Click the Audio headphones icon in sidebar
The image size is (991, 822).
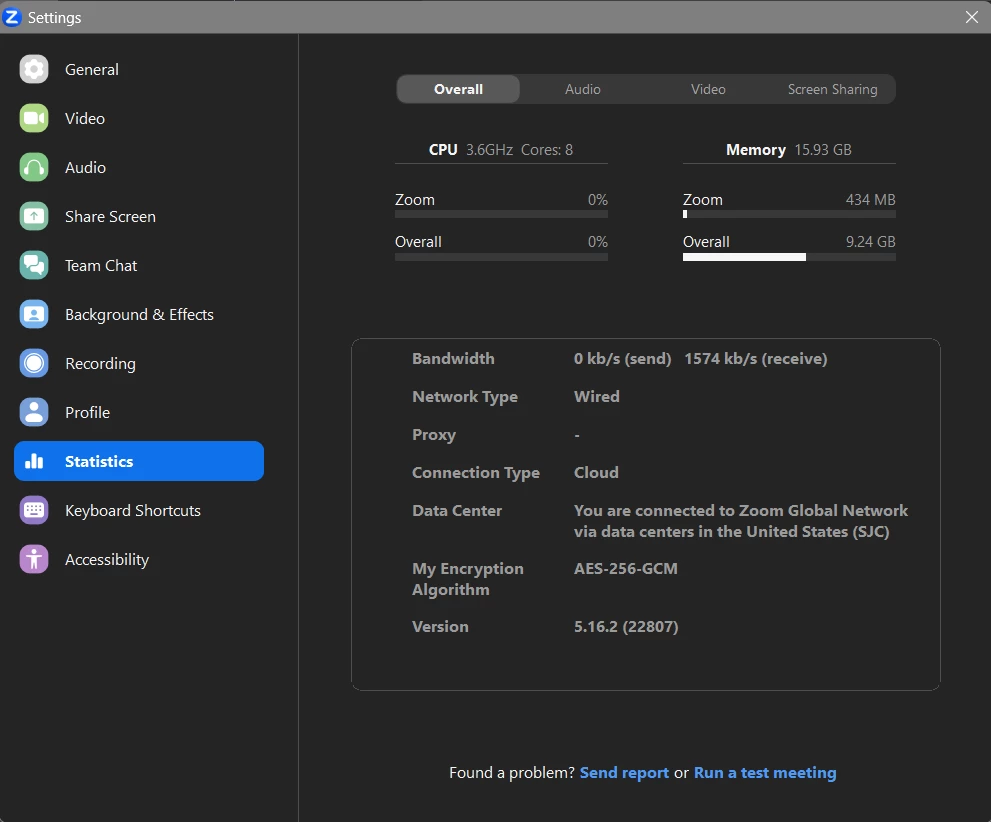coord(33,167)
